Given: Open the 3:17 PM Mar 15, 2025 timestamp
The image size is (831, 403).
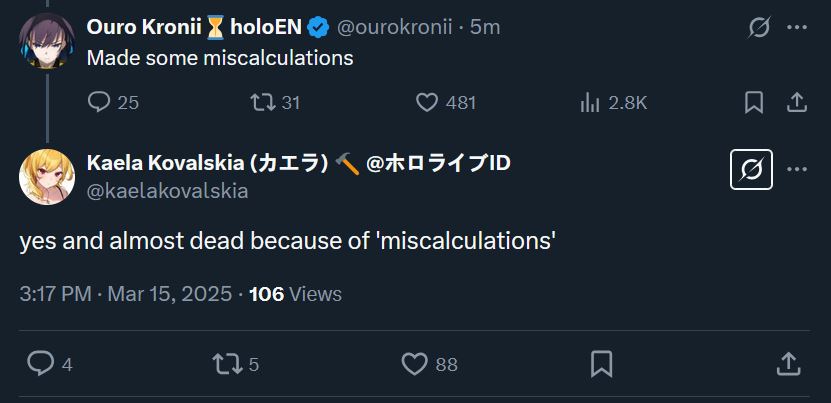Looking at the screenshot, I should coord(125,294).
